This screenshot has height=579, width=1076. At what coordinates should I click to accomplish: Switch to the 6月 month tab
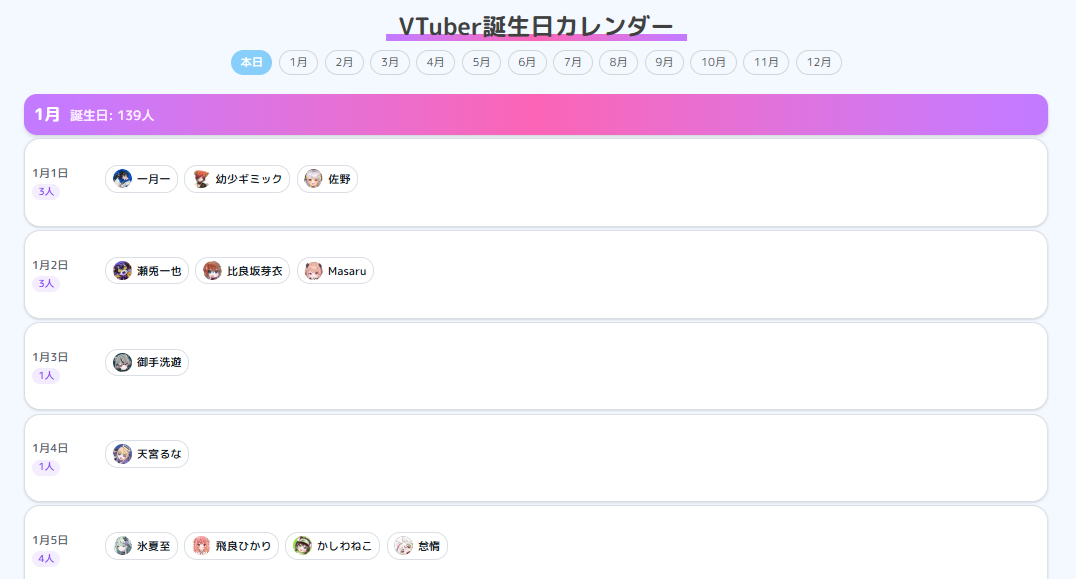coord(527,62)
